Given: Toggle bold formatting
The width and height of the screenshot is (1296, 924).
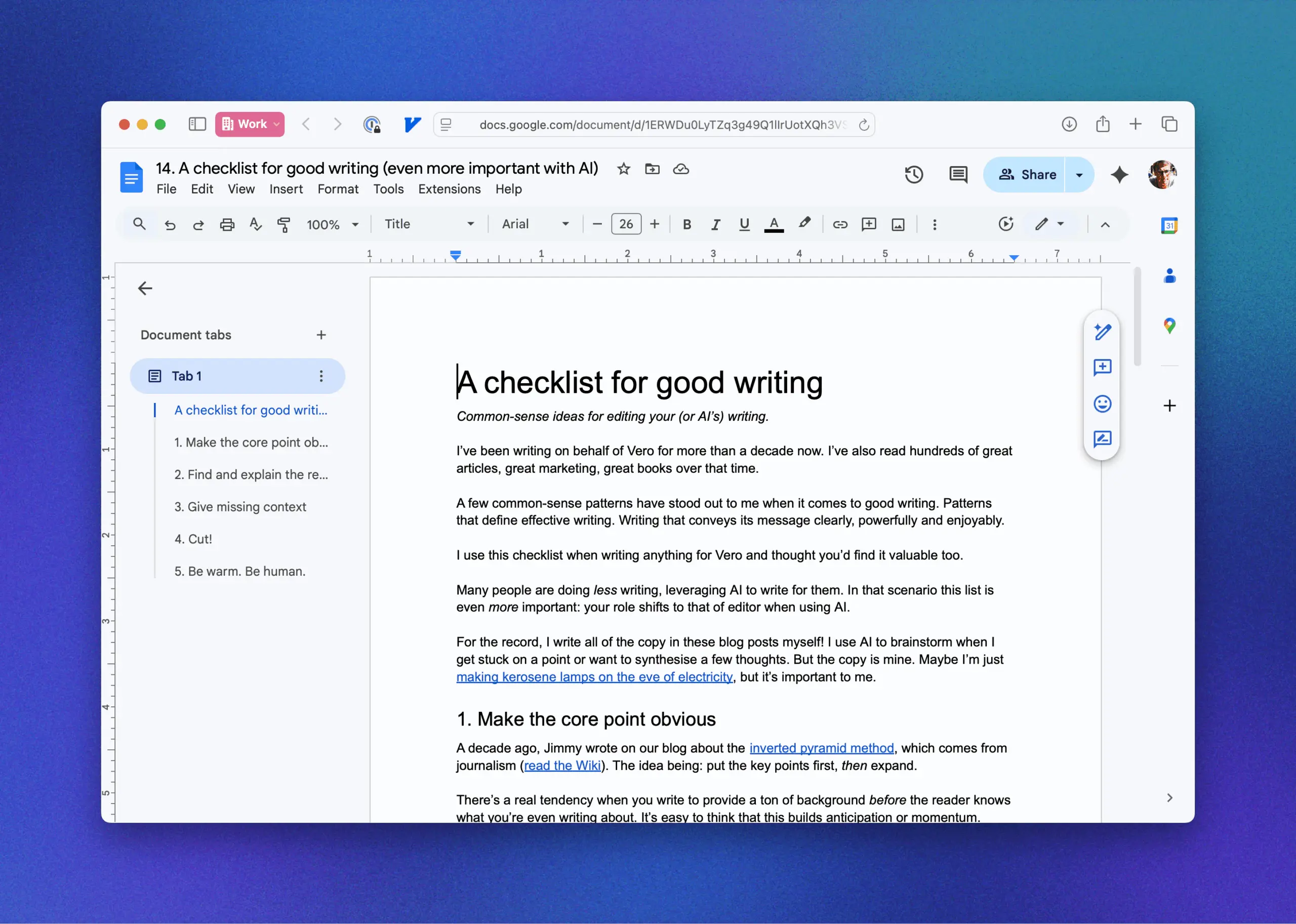Looking at the screenshot, I should pyautogui.click(x=686, y=224).
